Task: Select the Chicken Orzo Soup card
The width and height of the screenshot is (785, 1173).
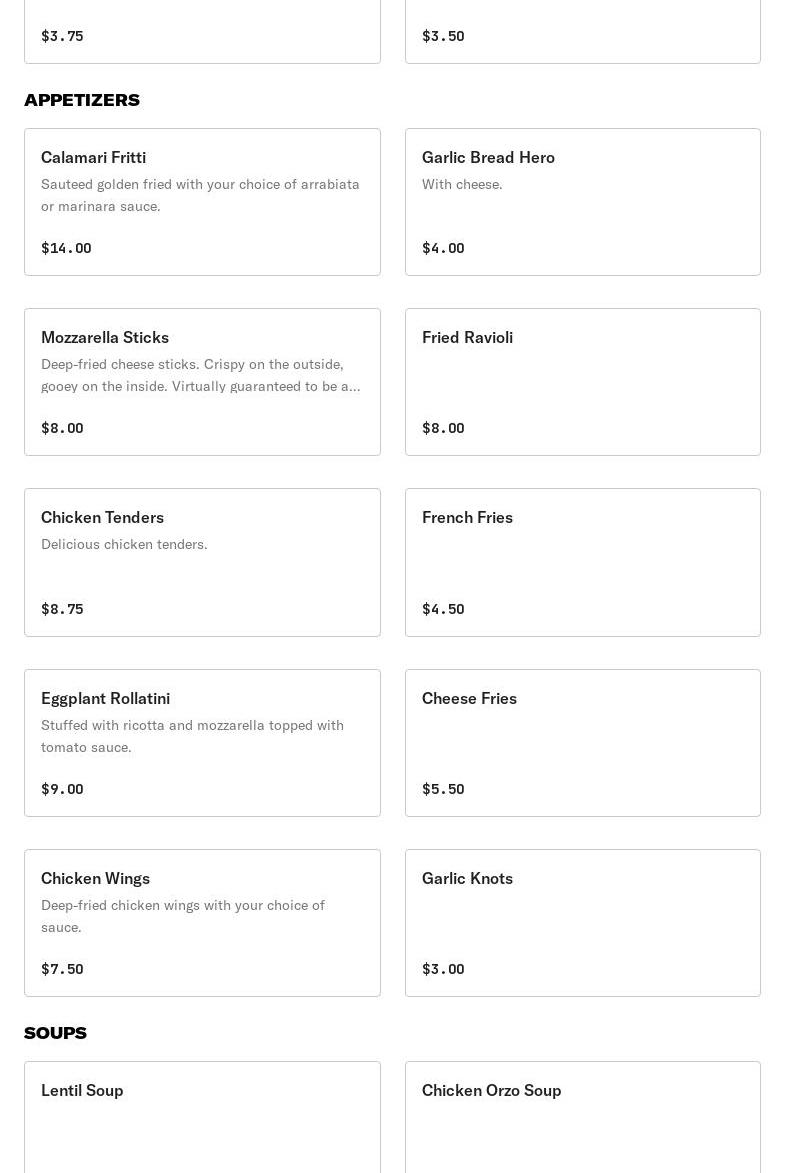Action: pyautogui.click(x=582, y=1115)
